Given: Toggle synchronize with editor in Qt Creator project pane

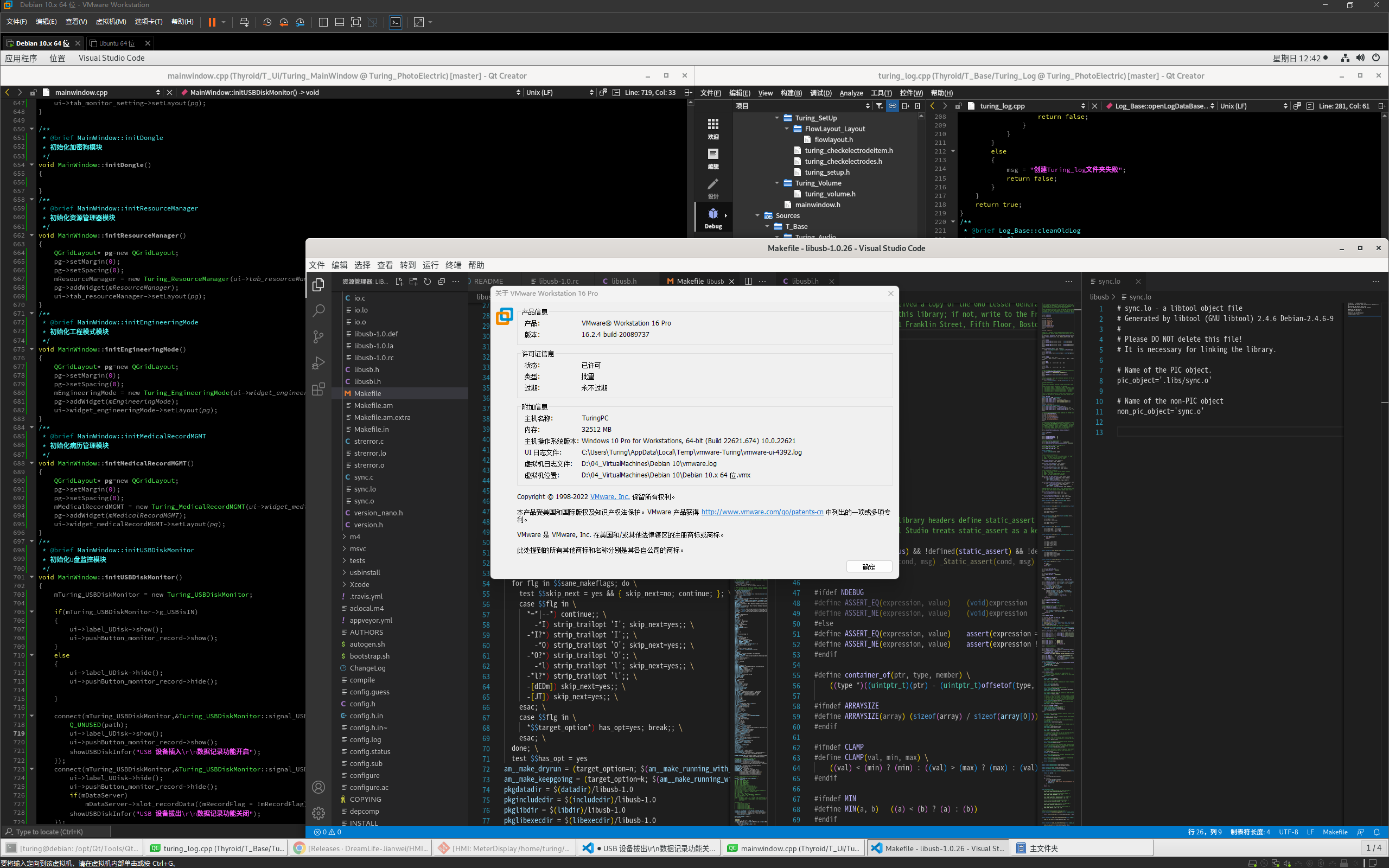Looking at the screenshot, I should click(892, 106).
